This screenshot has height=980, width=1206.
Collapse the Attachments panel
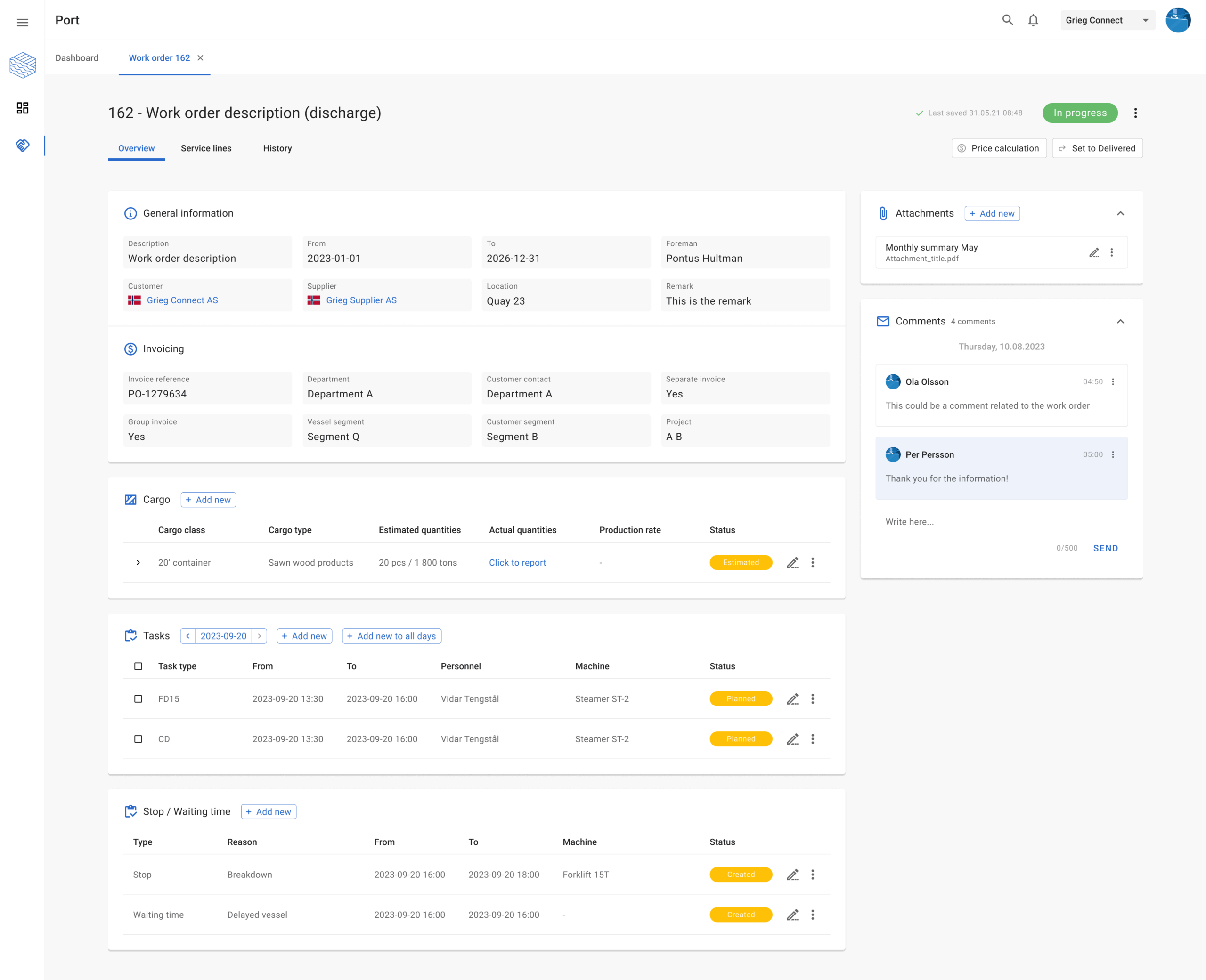point(1120,213)
